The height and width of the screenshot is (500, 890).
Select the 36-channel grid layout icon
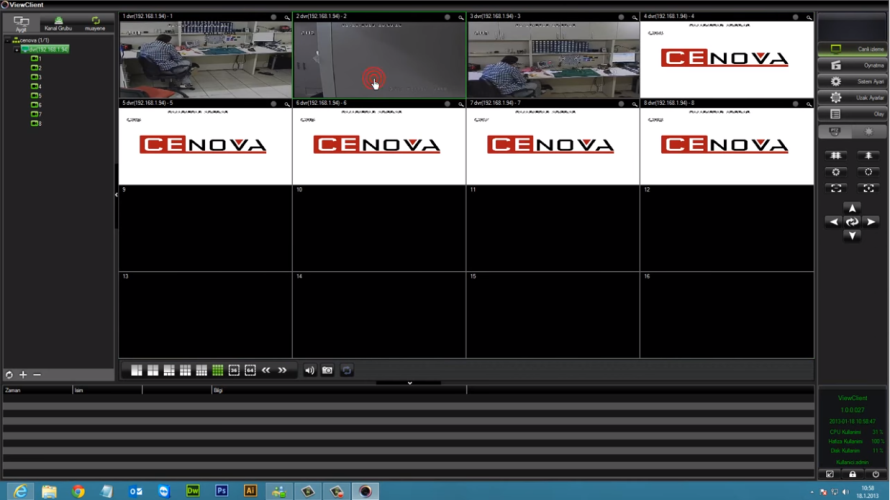coord(234,370)
